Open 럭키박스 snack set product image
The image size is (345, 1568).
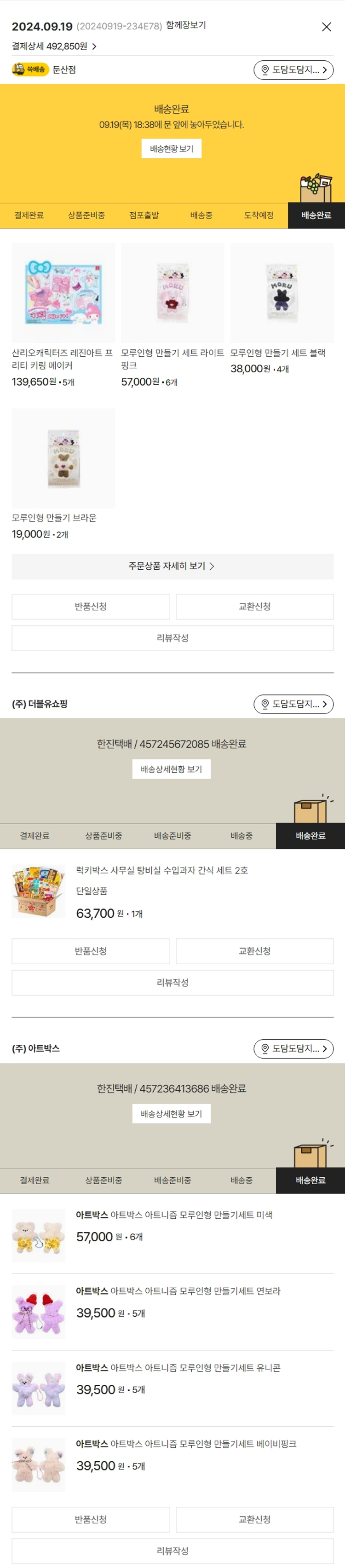(x=38, y=891)
